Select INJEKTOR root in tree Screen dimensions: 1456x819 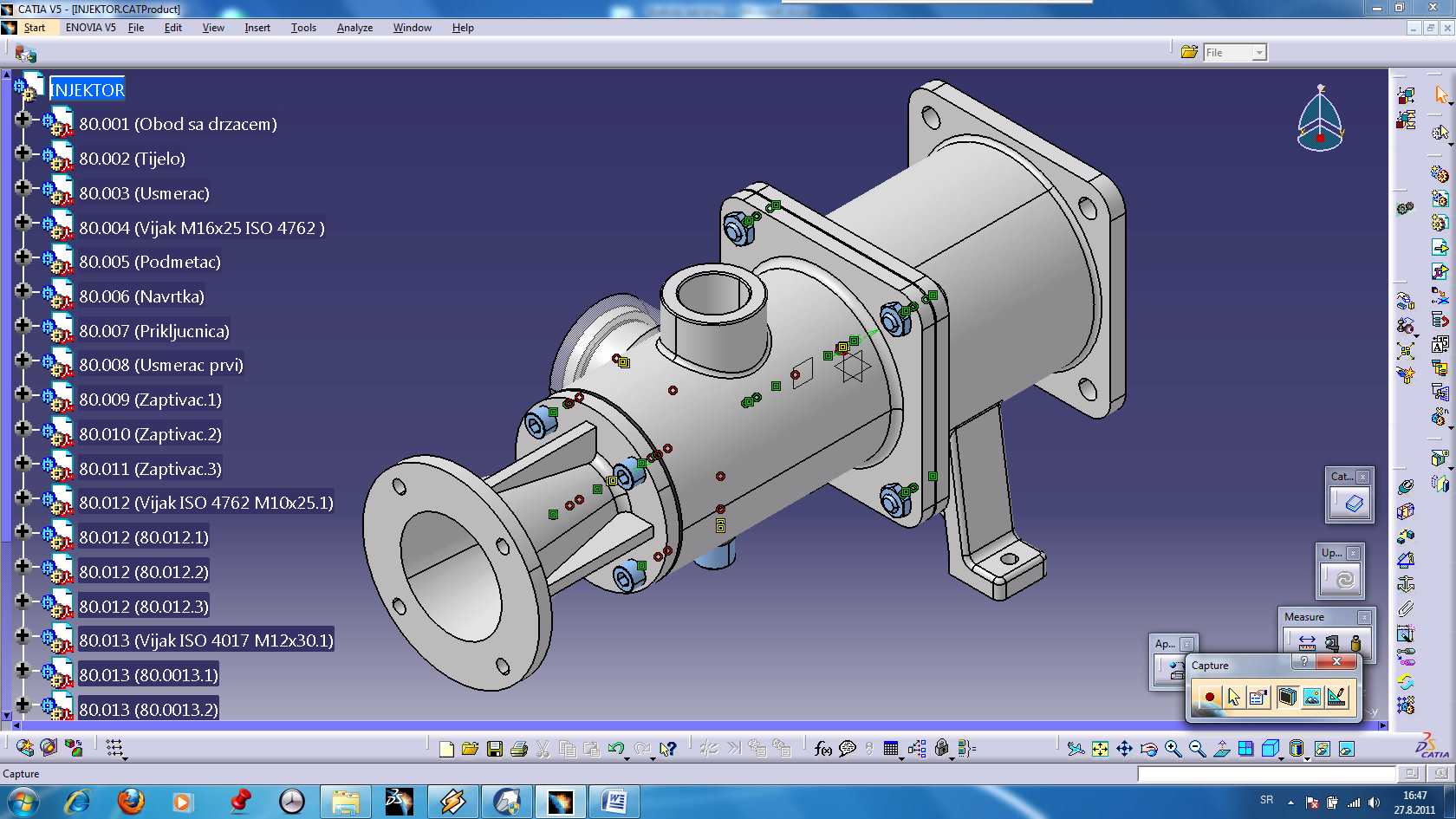pyautogui.click(x=88, y=89)
